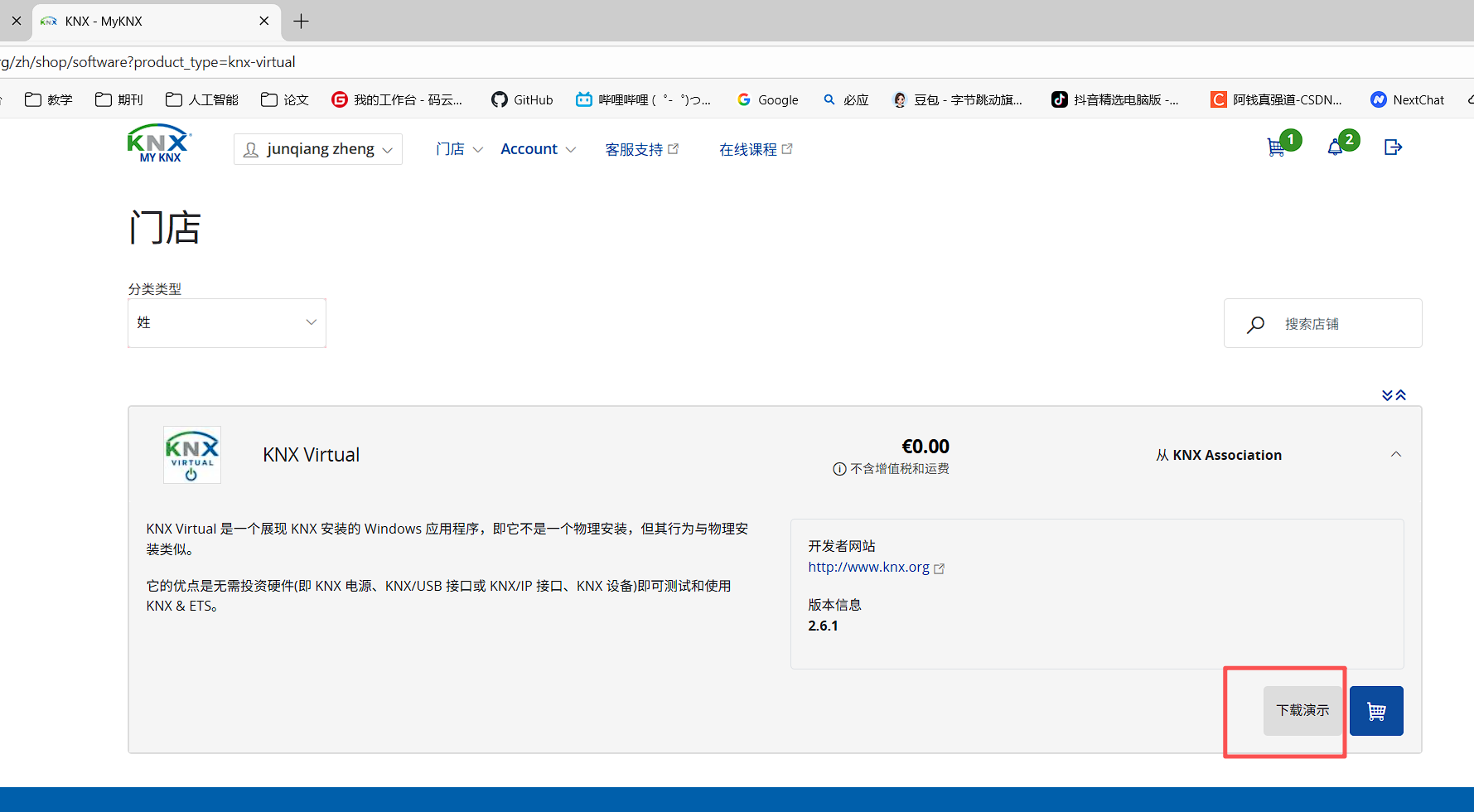Image resolution: width=1474 pixels, height=812 pixels.
Task: Open a new browser tab with plus
Action: click(302, 21)
